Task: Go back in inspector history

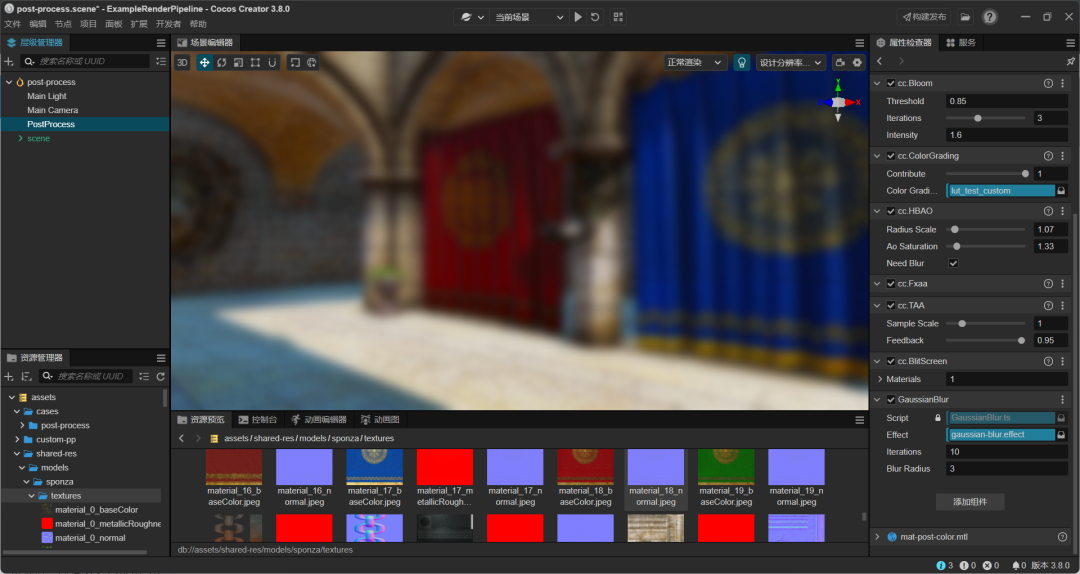Action: click(880, 61)
